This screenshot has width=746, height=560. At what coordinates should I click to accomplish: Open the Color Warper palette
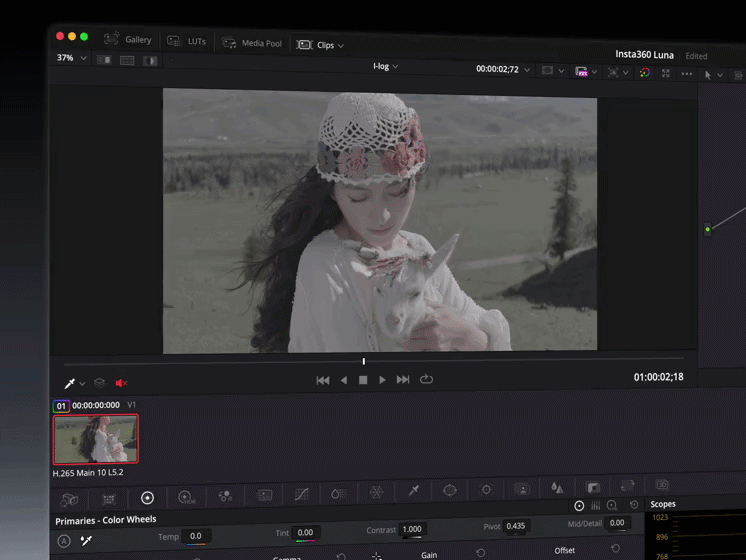tap(376, 492)
